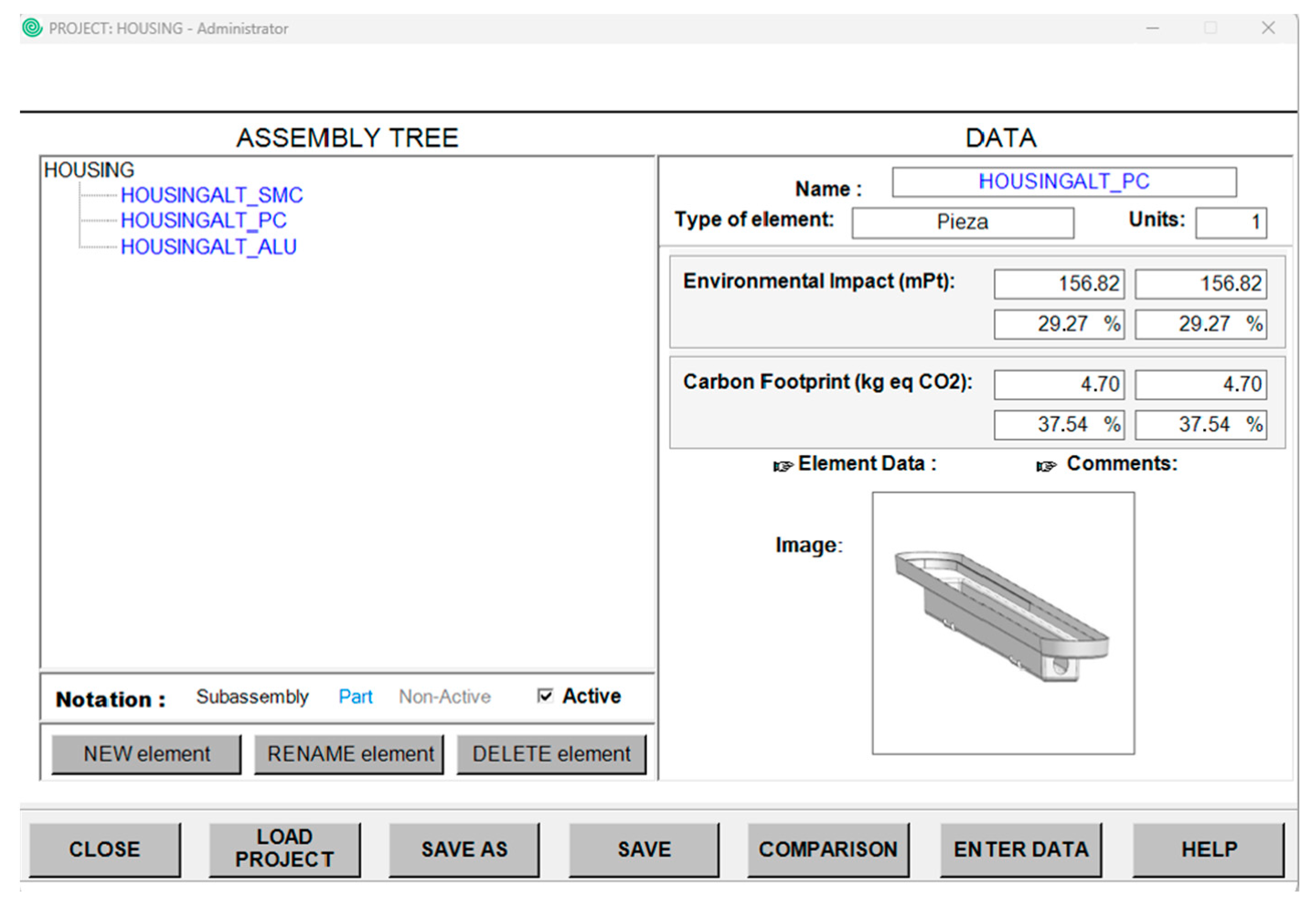This screenshot has width=1316, height=906.
Task: Click the SAVE AS button
Action: [464, 849]
